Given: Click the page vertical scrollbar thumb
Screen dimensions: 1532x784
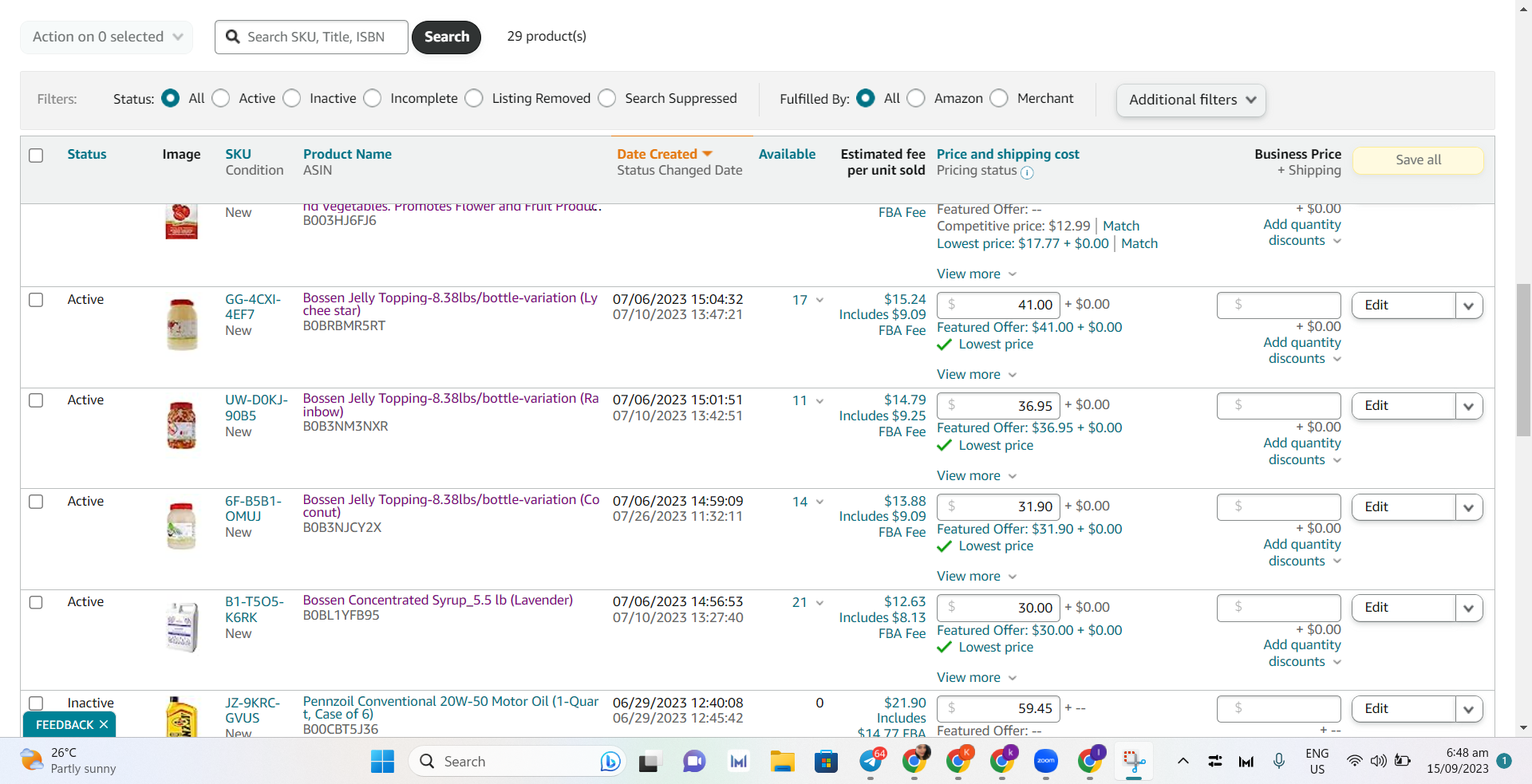Looking at the screenshot, I should (x=1523, y=360).
